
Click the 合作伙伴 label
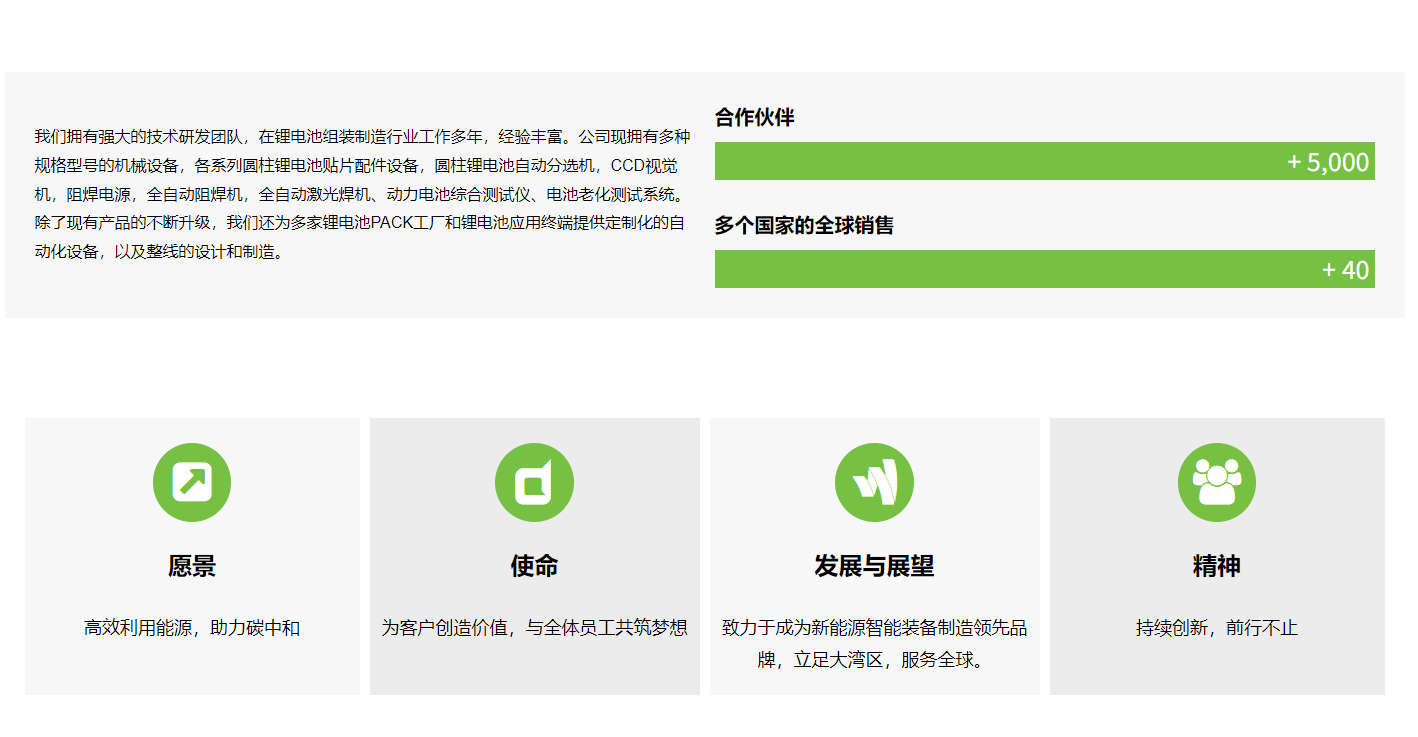[x=754, y=118]
